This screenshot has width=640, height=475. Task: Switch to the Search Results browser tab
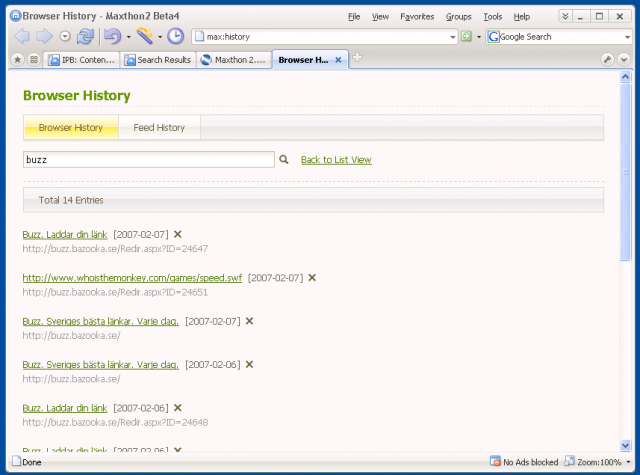click(158, 60)
